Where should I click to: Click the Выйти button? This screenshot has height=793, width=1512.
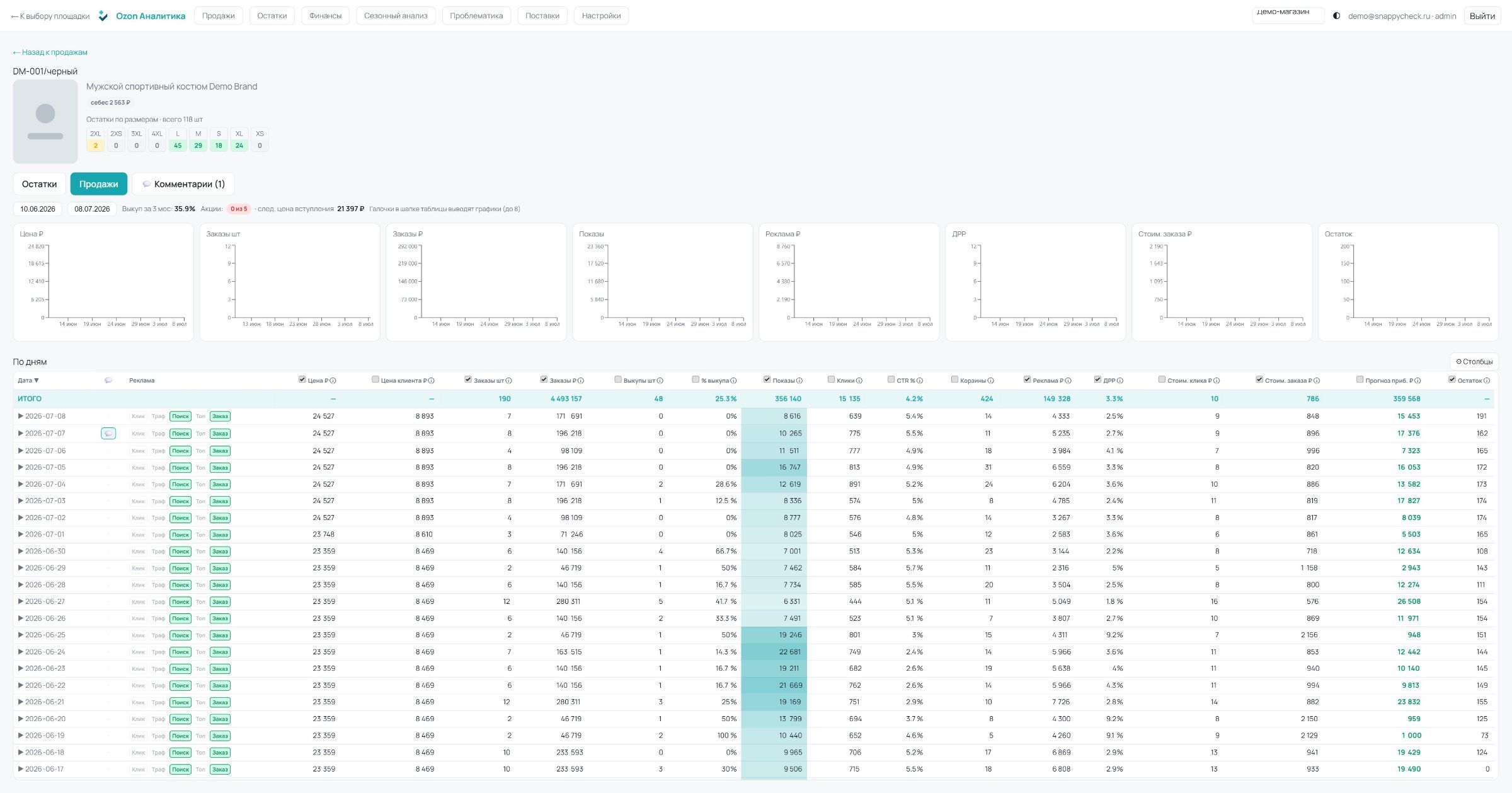[x=1482, y=16]
